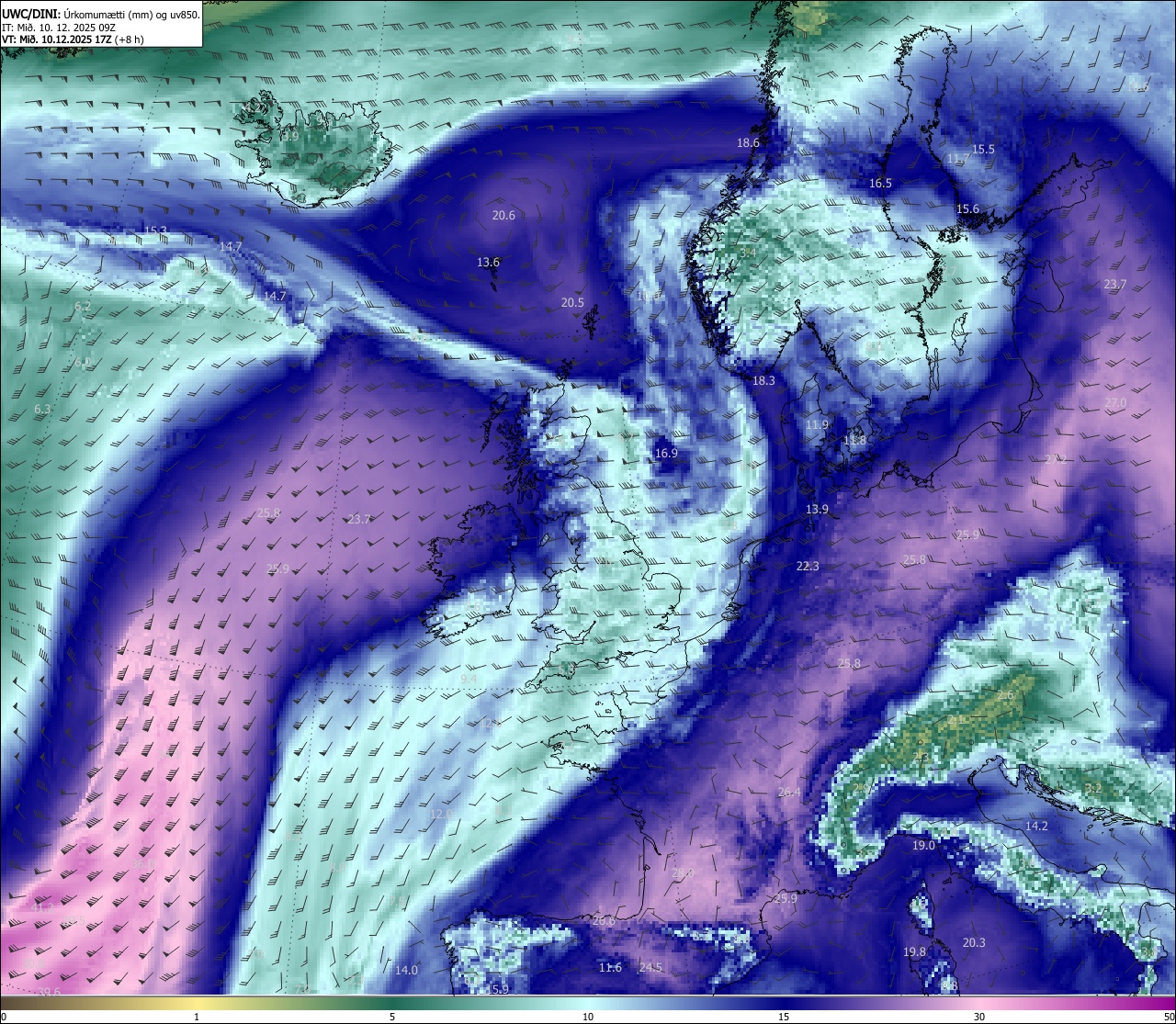Click the 22.3 value on the map
This screenshot has width=1176, height=1024.
click(x=807, y=567)
